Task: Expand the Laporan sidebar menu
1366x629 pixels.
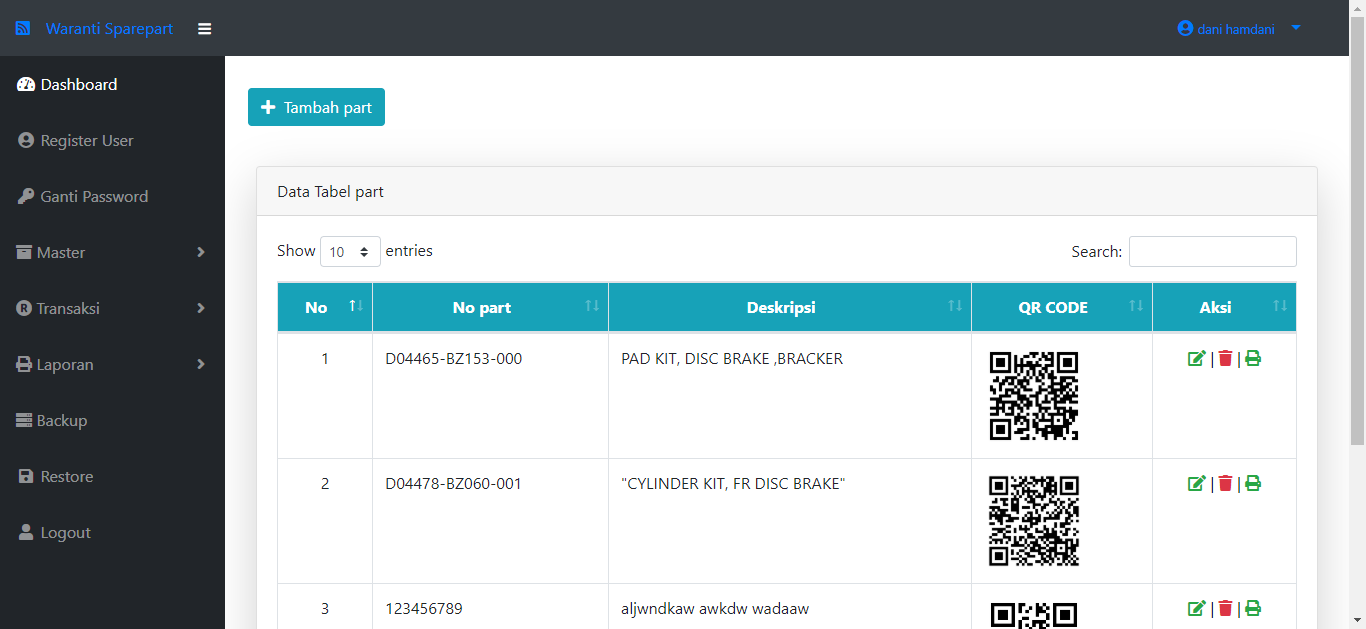Action: [x=112, y=365]
